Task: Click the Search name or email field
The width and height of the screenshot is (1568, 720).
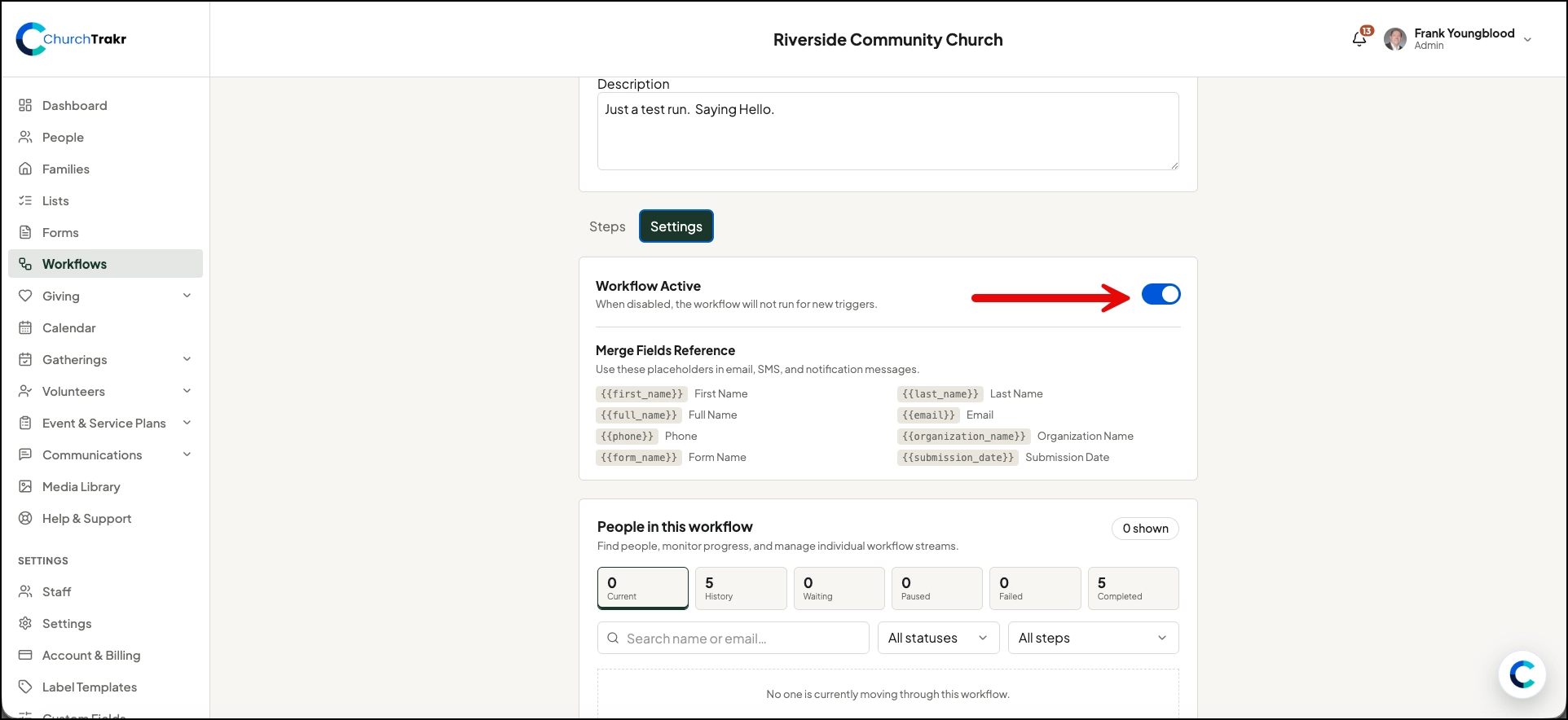Action: click(x=733, y=638)
